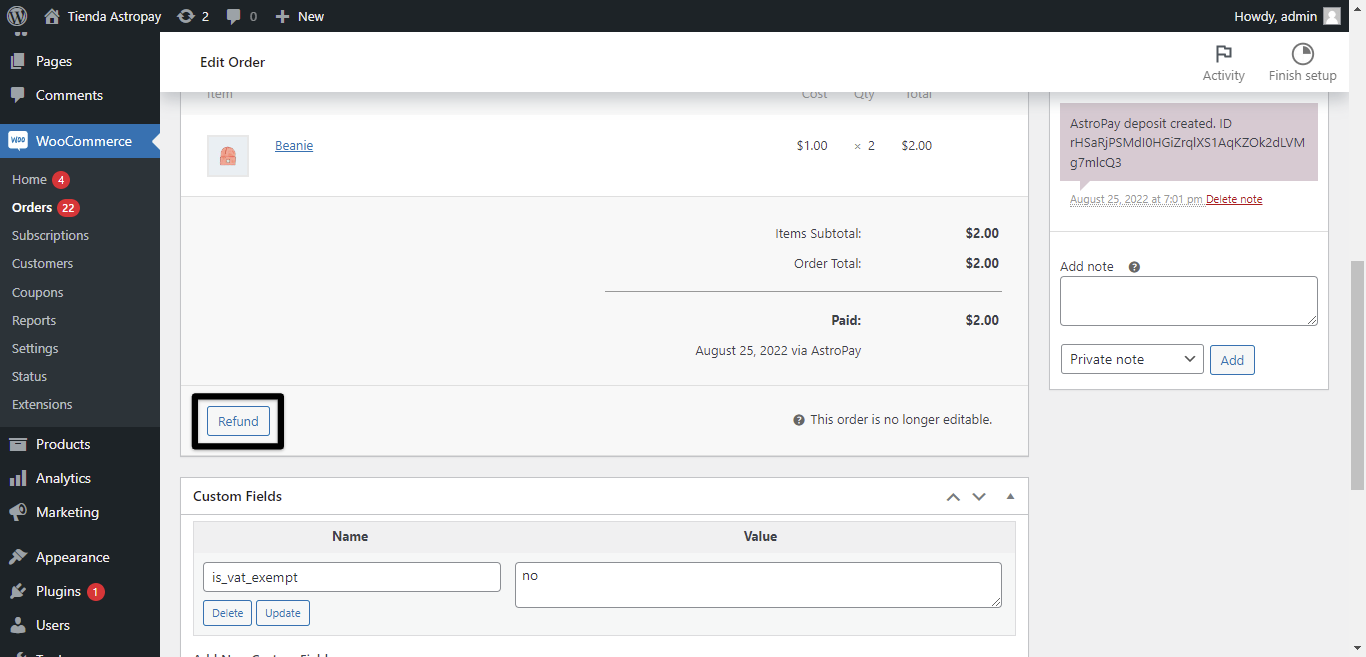Click the admin avatar icon
Screen dimensions: 1366x657
pos(1332,16)
